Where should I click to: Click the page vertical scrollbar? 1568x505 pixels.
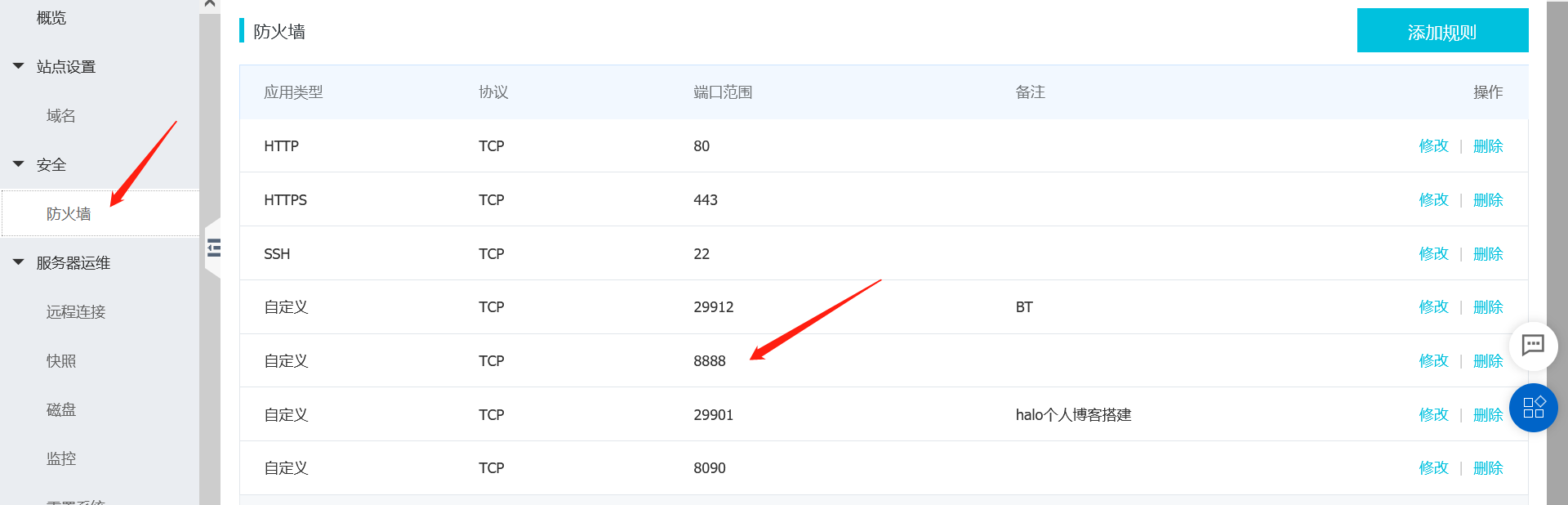pos(1557,252)
